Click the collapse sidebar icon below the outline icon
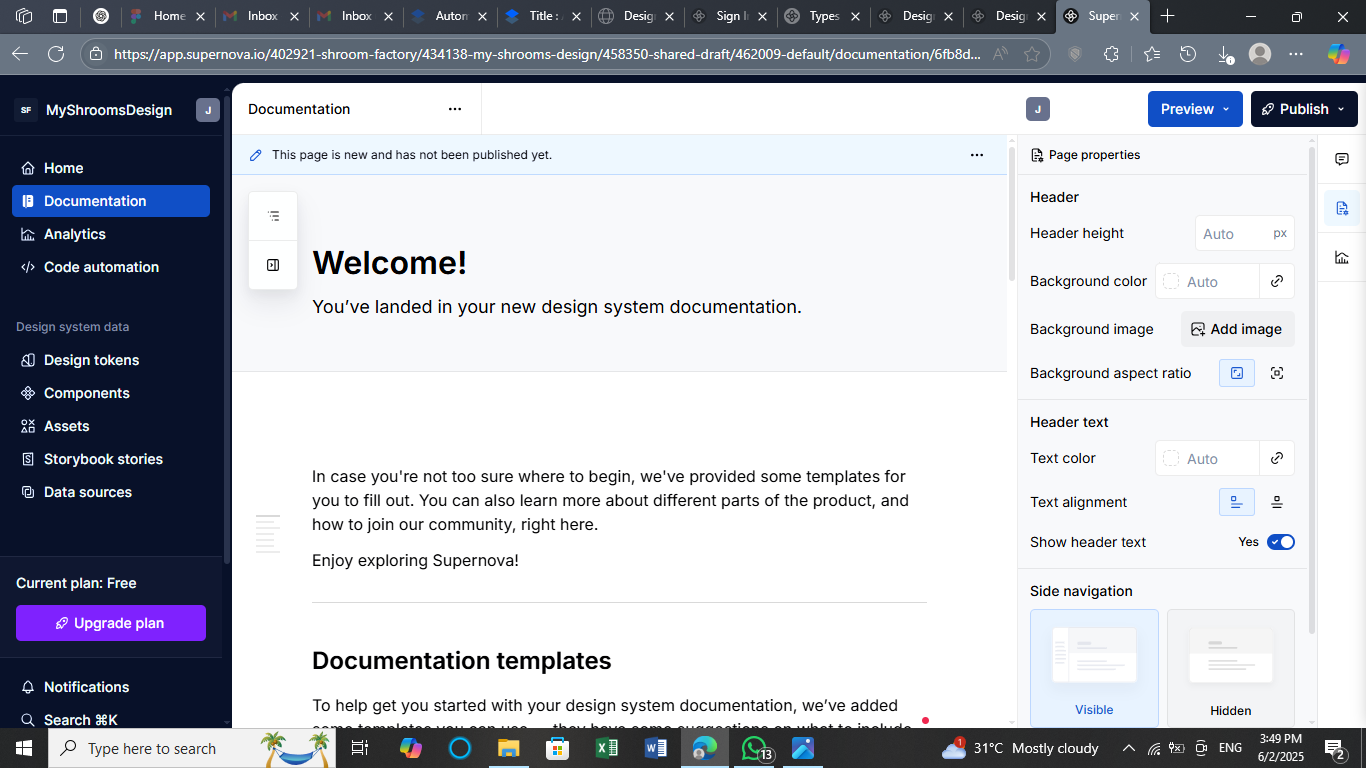This screenshot has height=768, width=1366. click(x=272, y=265)
